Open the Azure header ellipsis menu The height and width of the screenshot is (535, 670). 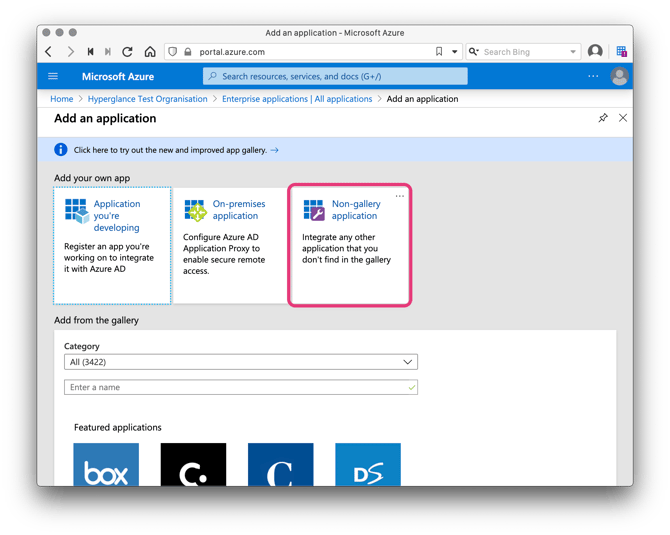click(x=593, y=76)
